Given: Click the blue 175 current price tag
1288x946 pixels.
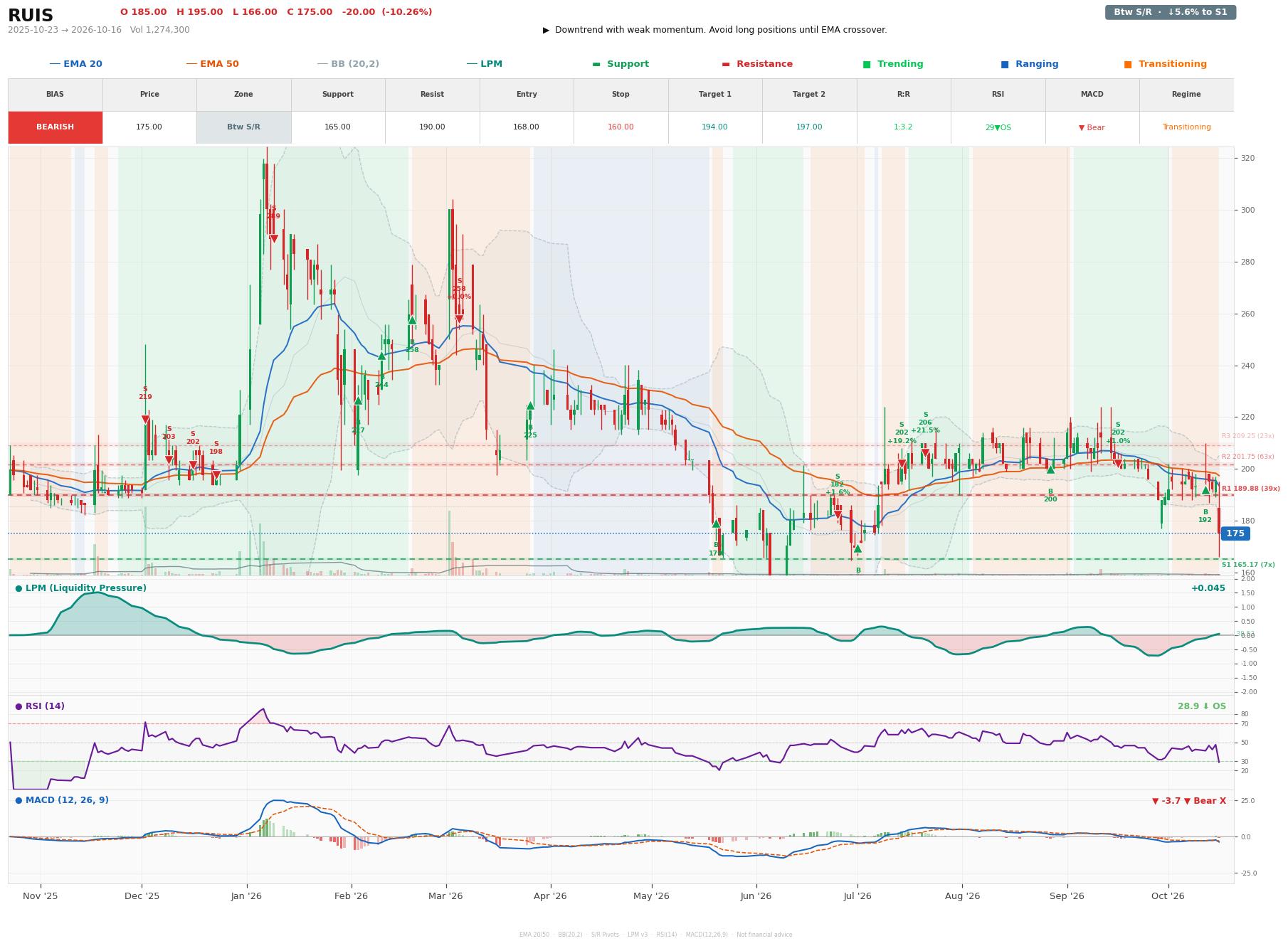Looking at the screenshot, I should (1235, 533).
